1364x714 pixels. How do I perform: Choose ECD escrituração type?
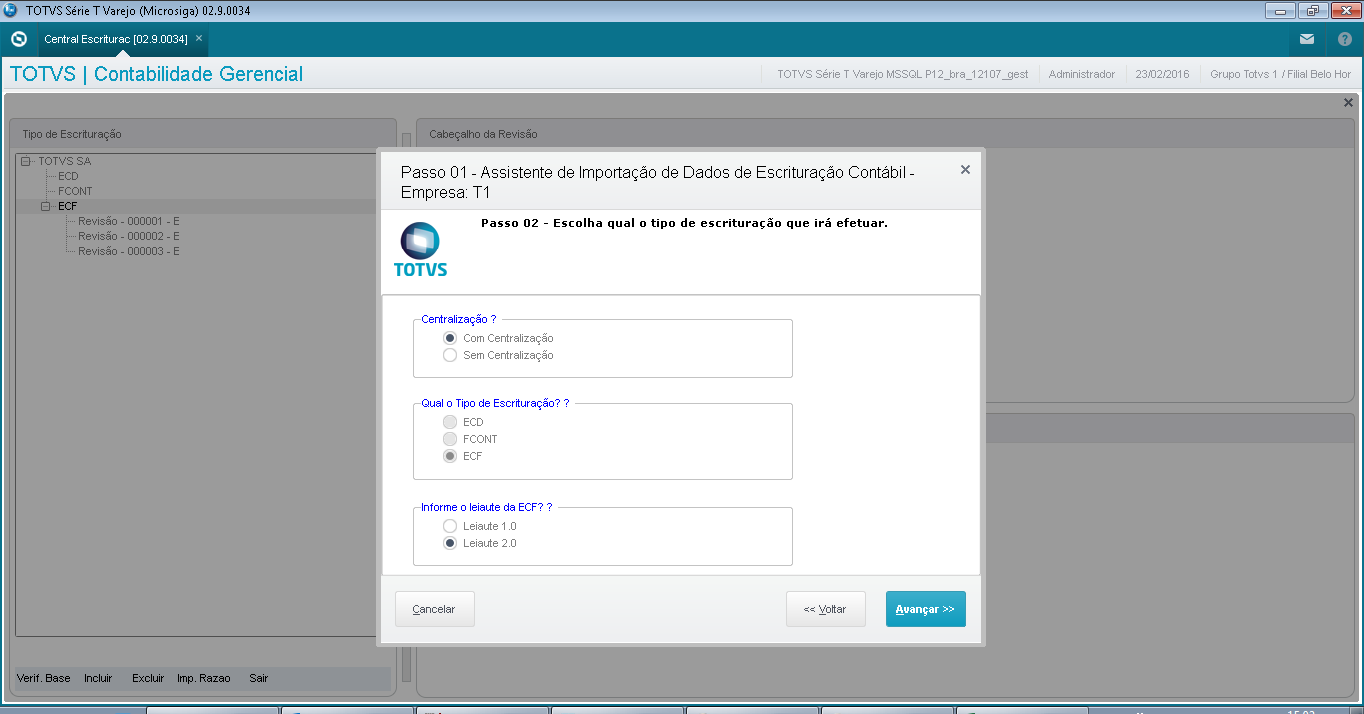[450, 422]
